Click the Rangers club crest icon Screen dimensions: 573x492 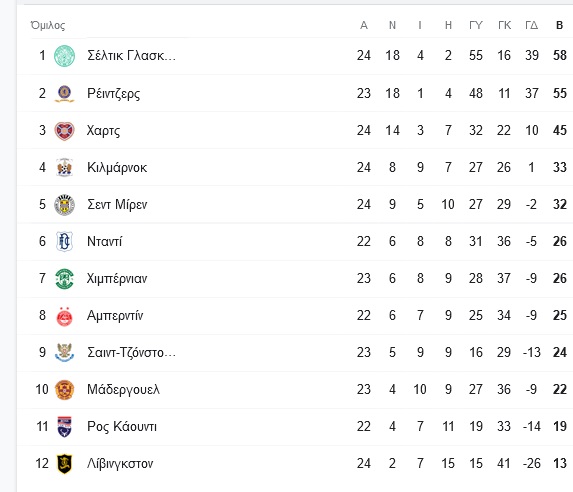[x=64, y=93]
